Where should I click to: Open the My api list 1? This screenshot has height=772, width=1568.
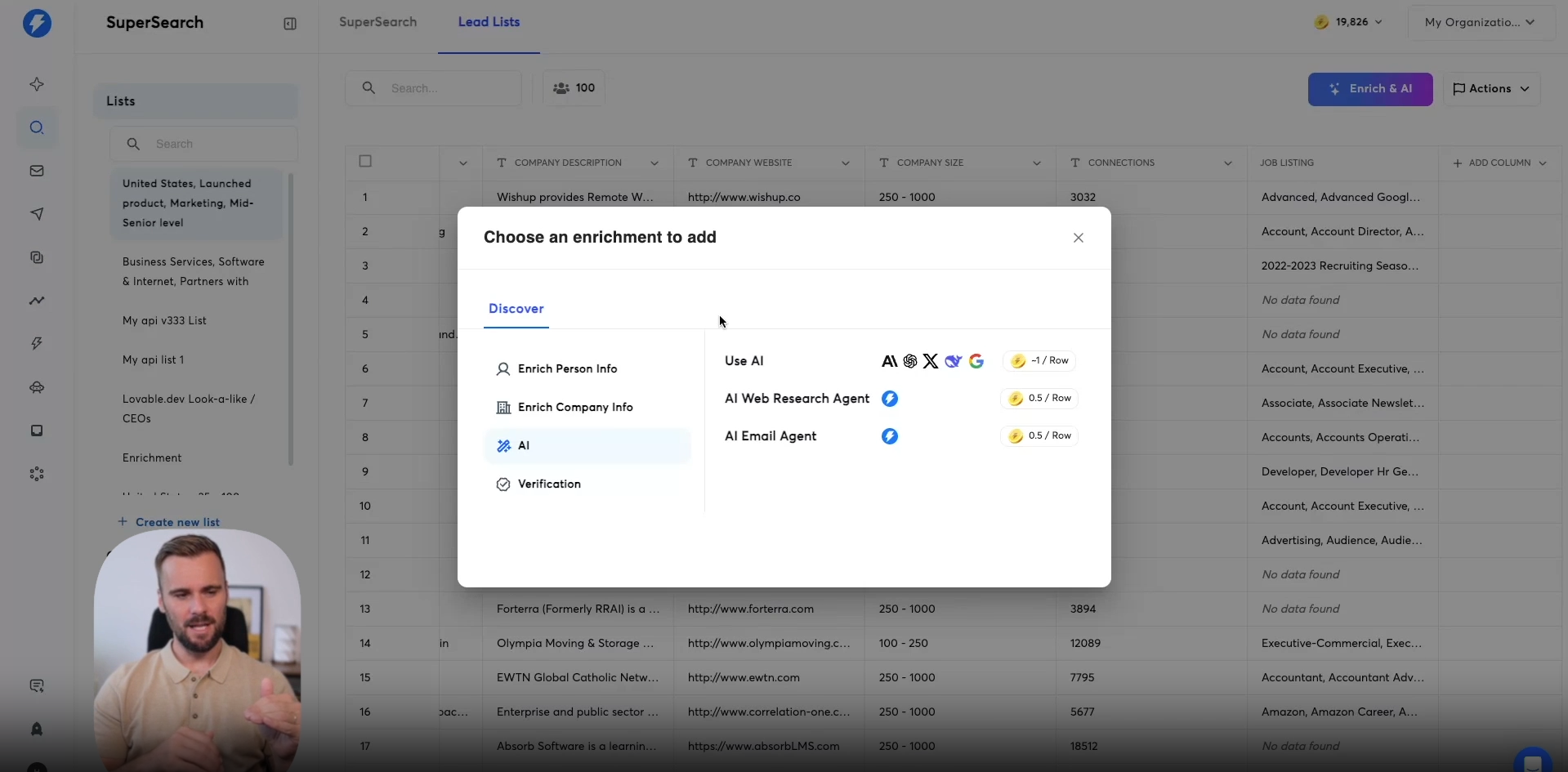coord(196,359)
